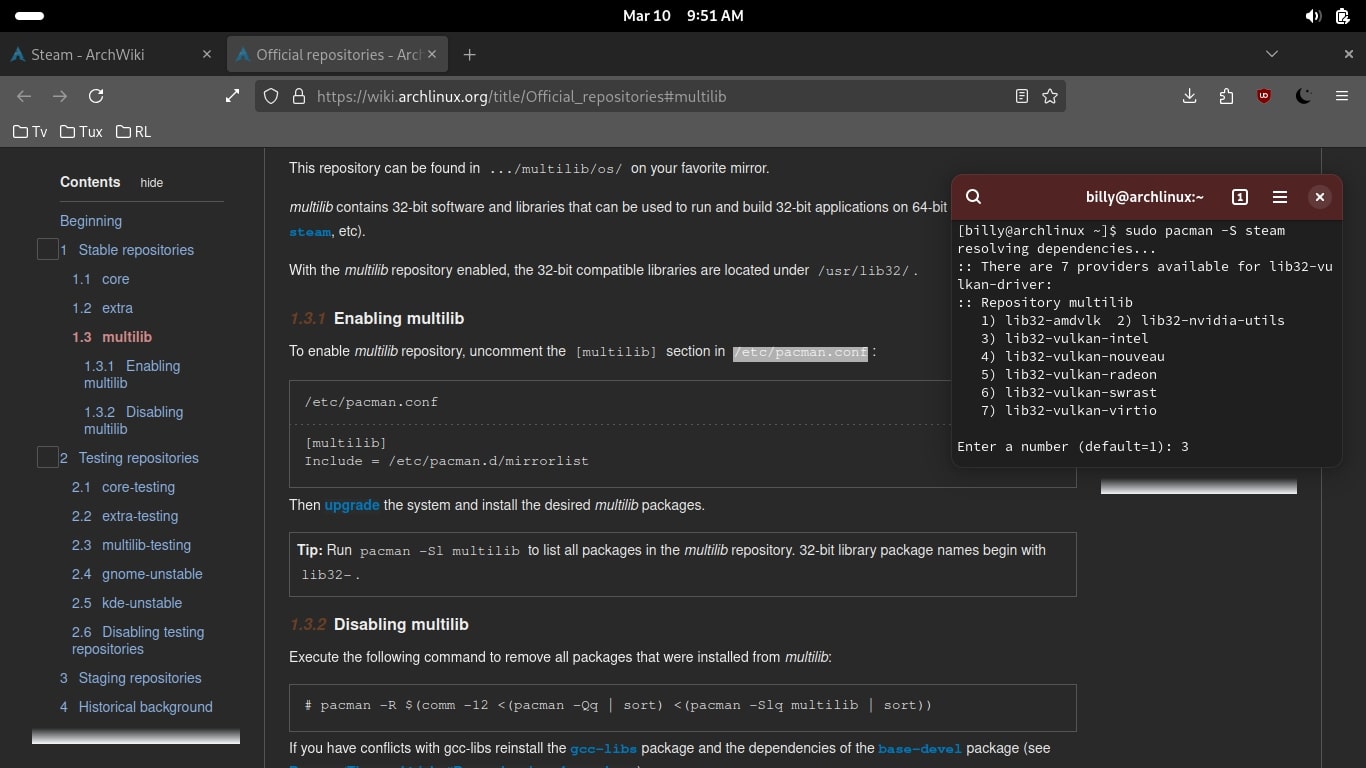This screenshot has width=1366, height=768.
Task: Open the top bar clock and calendar
Action: pyautogui.click(x=683, y=16)
